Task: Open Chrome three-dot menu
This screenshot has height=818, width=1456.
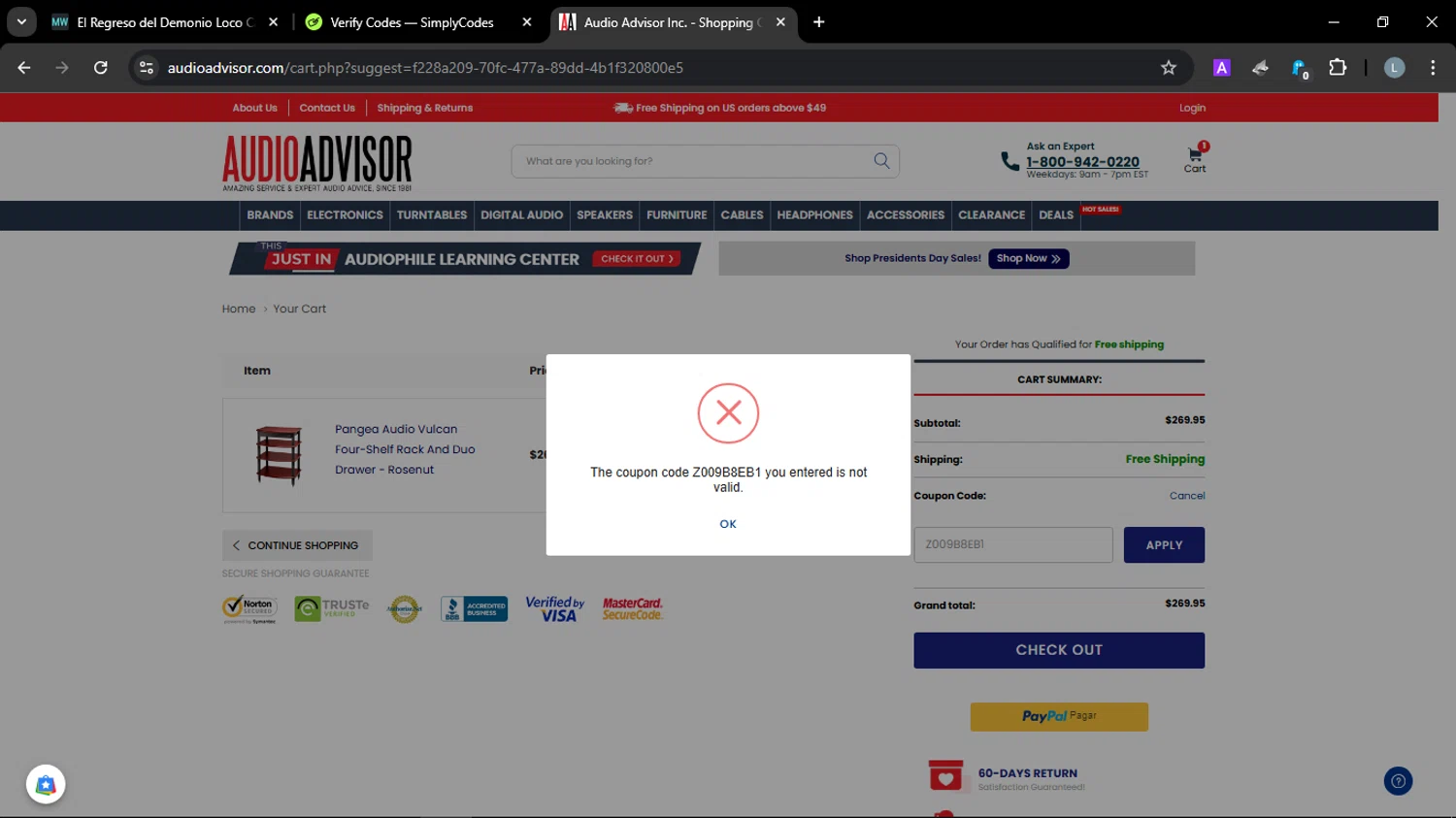Action: (x=1433, y=68)
